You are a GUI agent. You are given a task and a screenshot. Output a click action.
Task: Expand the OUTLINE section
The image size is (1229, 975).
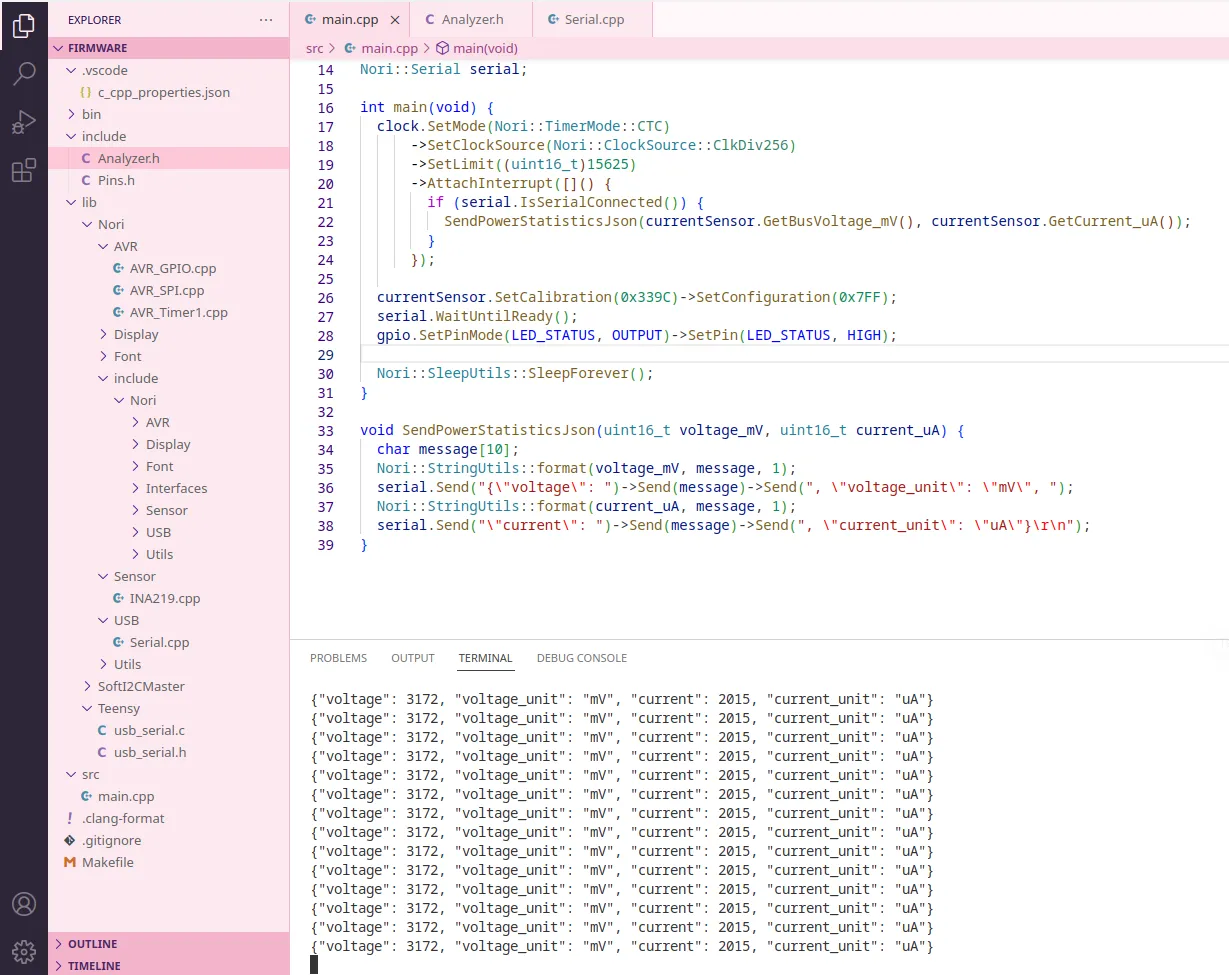coord(92,944)
